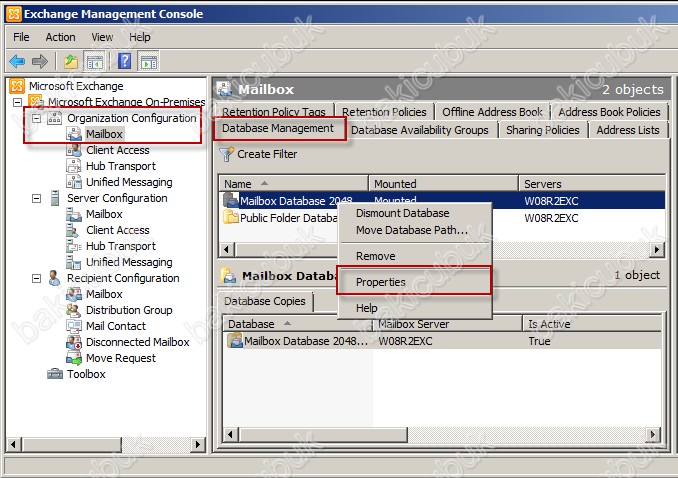The width and height of the screenshot is (678, 478).
Task: Click the database list's right scroll arrow
Action: [x=657, y=250]
